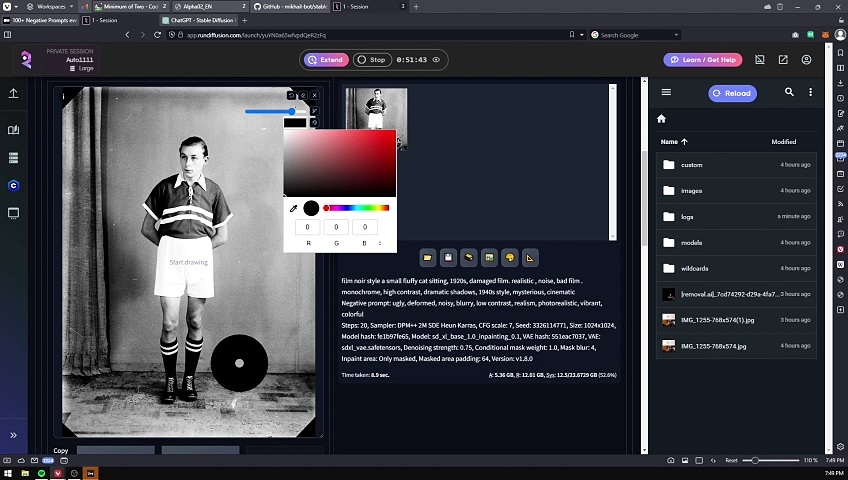Viewport: 848px width, 480px height.
Task: Switch to the ChatGPT - Stable Diffusion tab
Action: pos(198,20)
